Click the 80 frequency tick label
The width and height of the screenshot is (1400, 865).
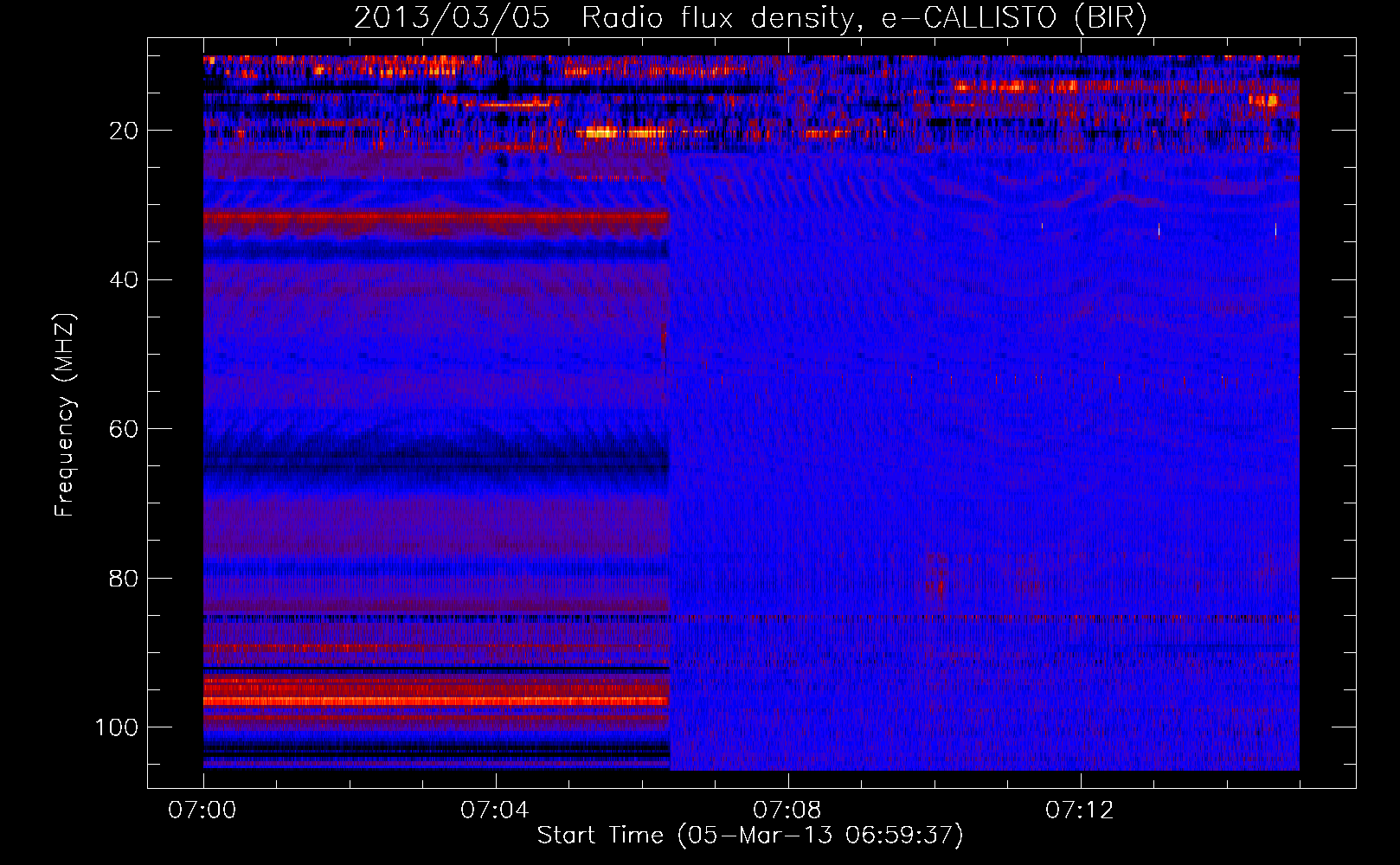(124, 578)
